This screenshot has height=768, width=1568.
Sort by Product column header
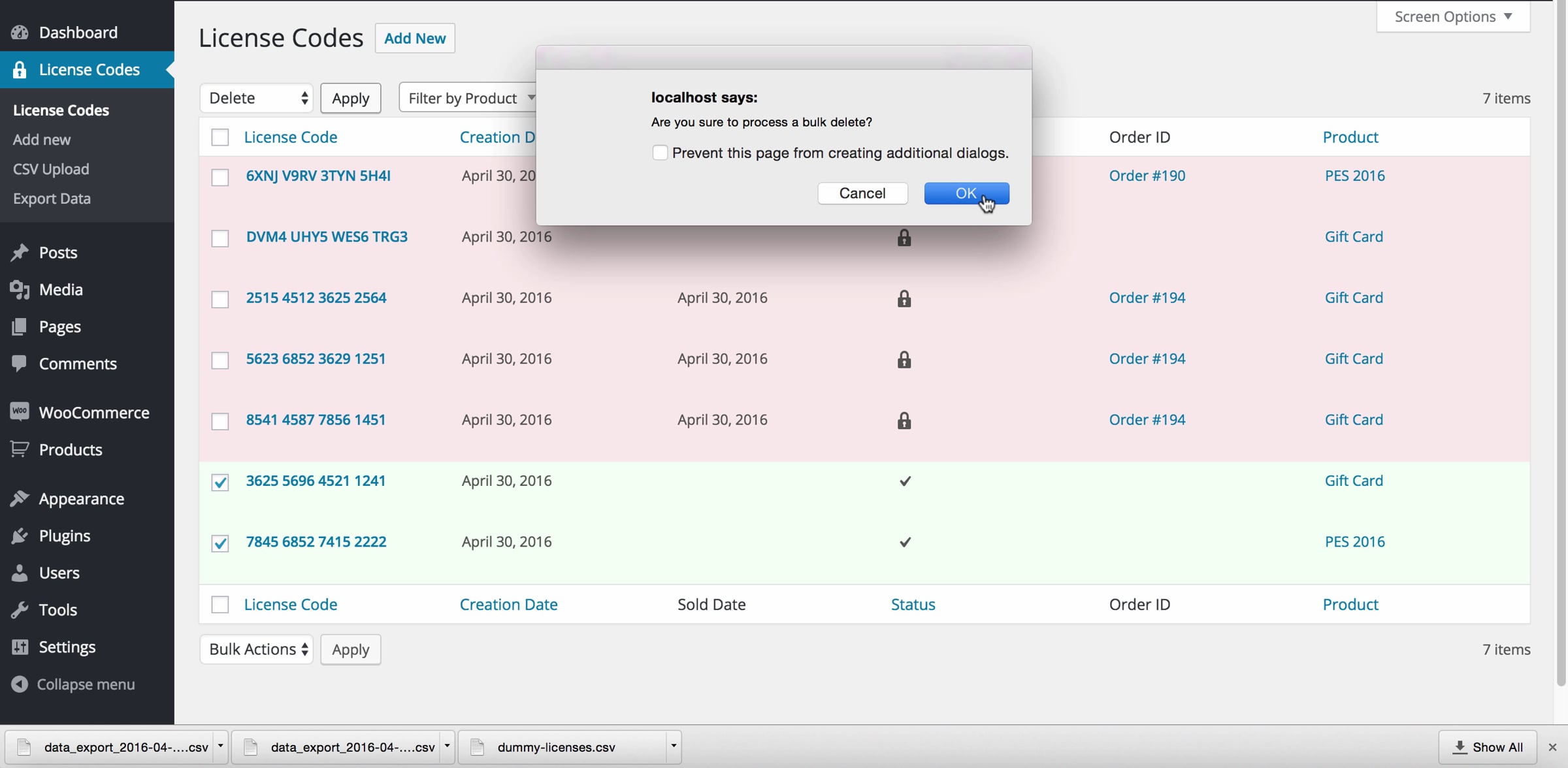(1350, 137)
